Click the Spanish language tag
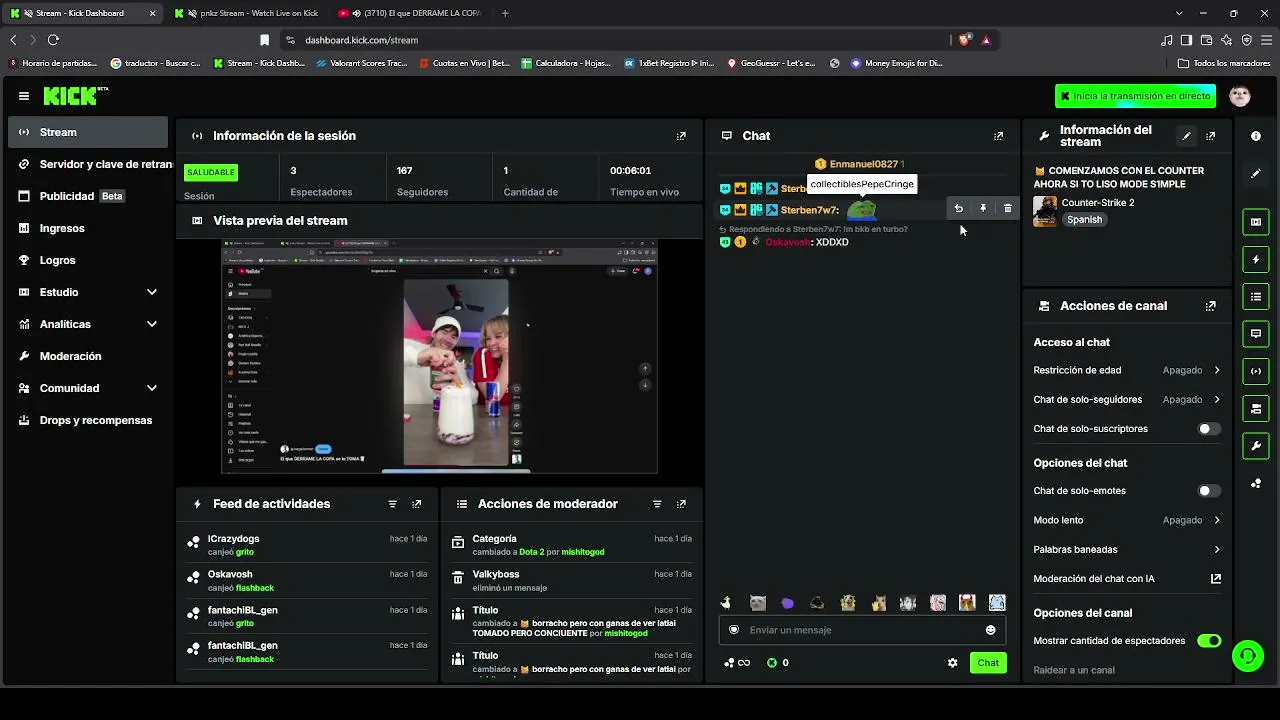This screenshot has height=720, width=1280. 1084,220
